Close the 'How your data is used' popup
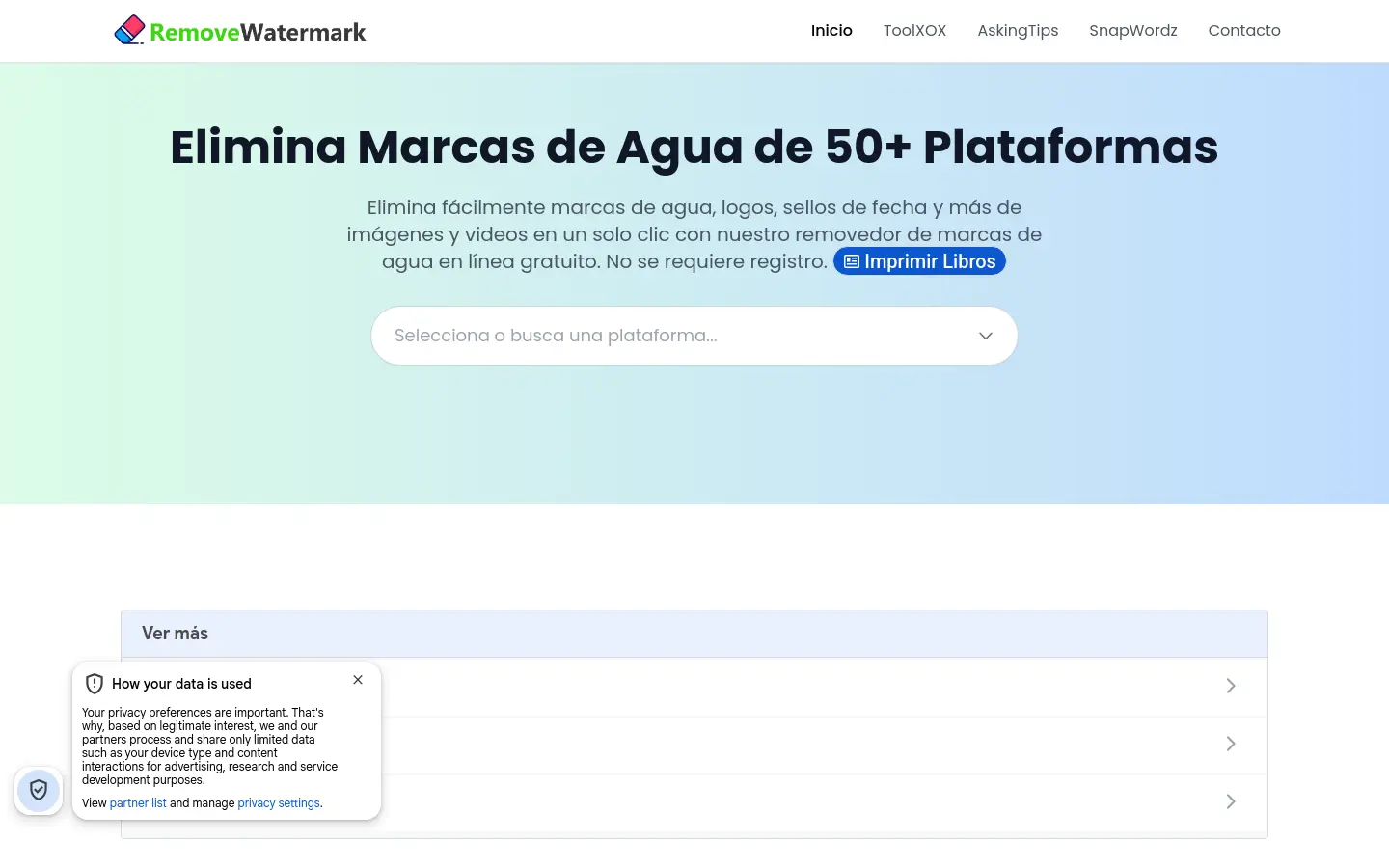The width and height of the screenshot is (1389, 868). pos(358,680)
